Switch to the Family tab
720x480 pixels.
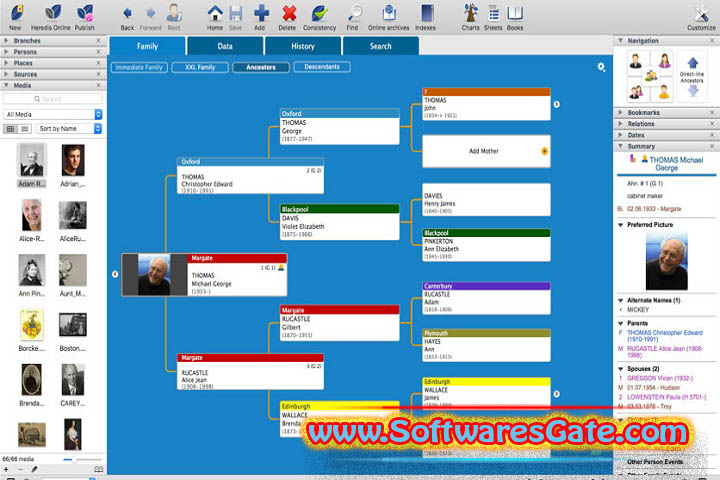coord(147,46)
